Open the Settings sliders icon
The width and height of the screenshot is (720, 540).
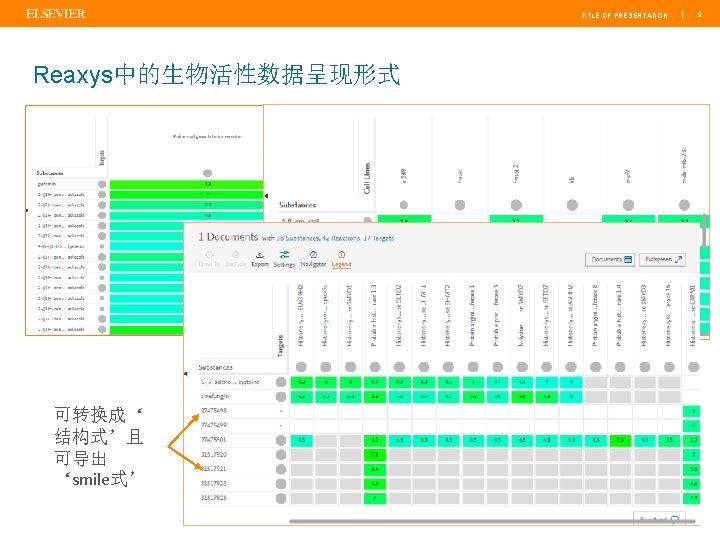284,255
